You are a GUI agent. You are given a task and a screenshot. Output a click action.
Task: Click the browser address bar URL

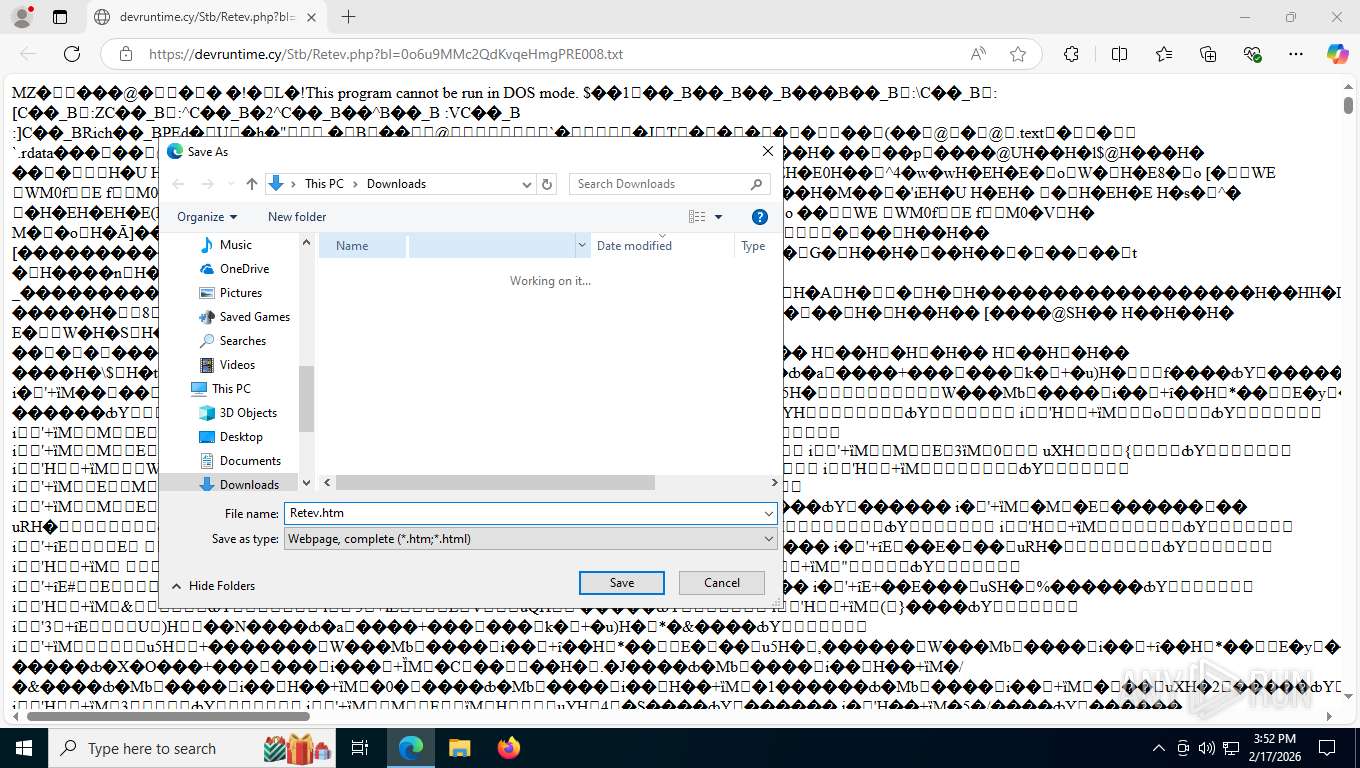click(x=386, y=54)
